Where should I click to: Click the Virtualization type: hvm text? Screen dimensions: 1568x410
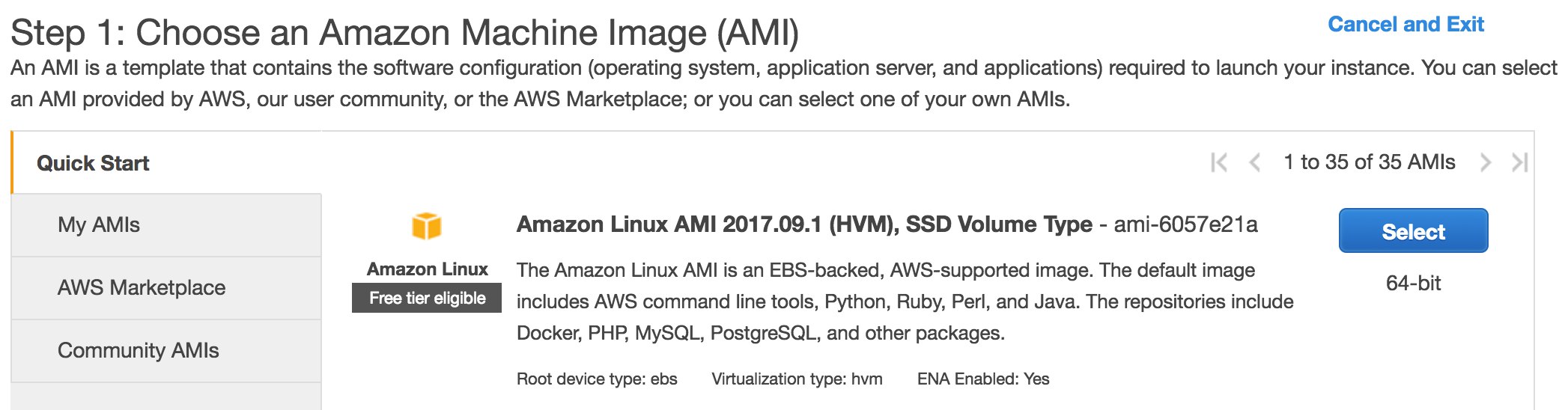tap(797, 379)
